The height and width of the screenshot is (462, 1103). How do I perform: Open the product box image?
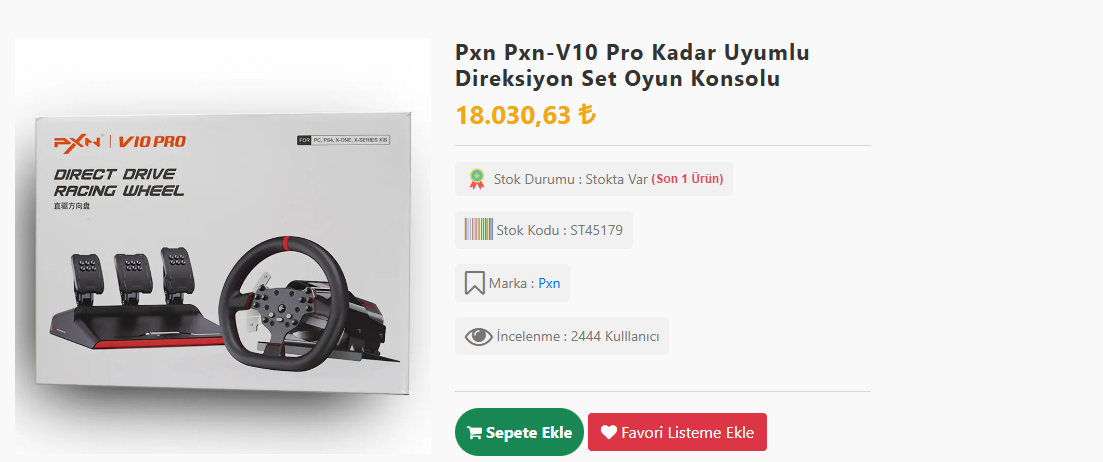coord(222,246)
